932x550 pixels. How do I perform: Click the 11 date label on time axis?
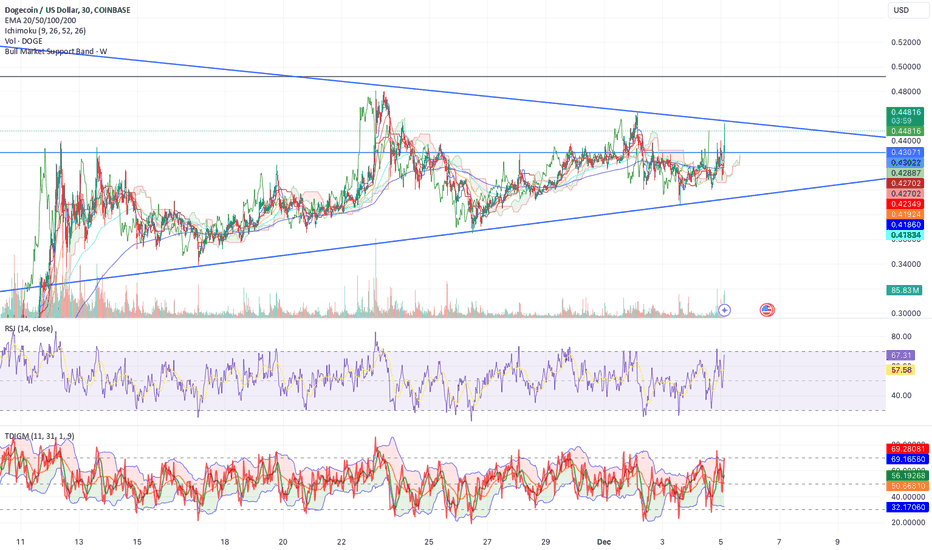coord(21,542)
